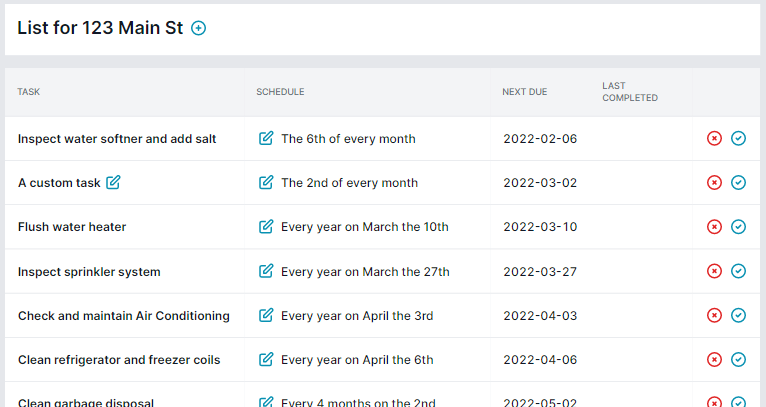This screenshot has width=766, height=407.
Task: Edit schedule for Check and maintain Air Conditioning
Action: tap(265, 315)
